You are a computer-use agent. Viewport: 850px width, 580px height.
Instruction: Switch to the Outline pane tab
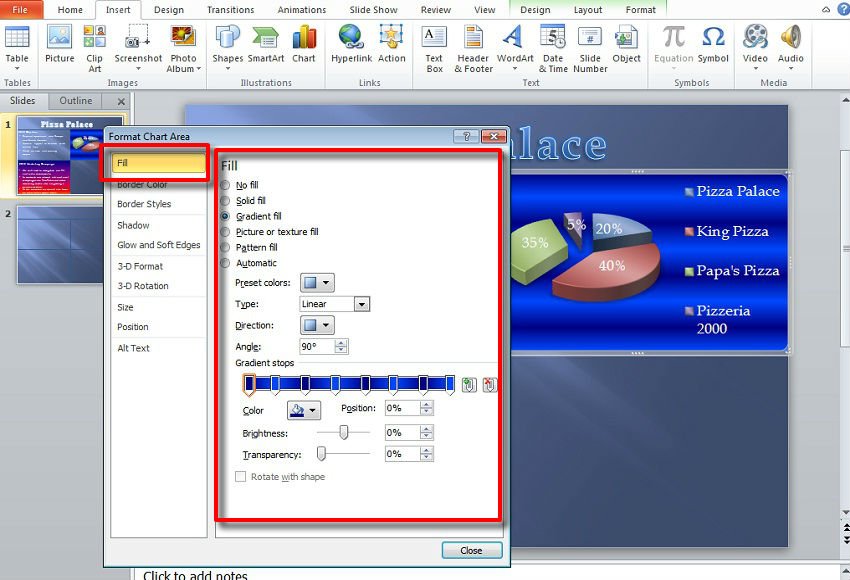[x=76, y=101]
